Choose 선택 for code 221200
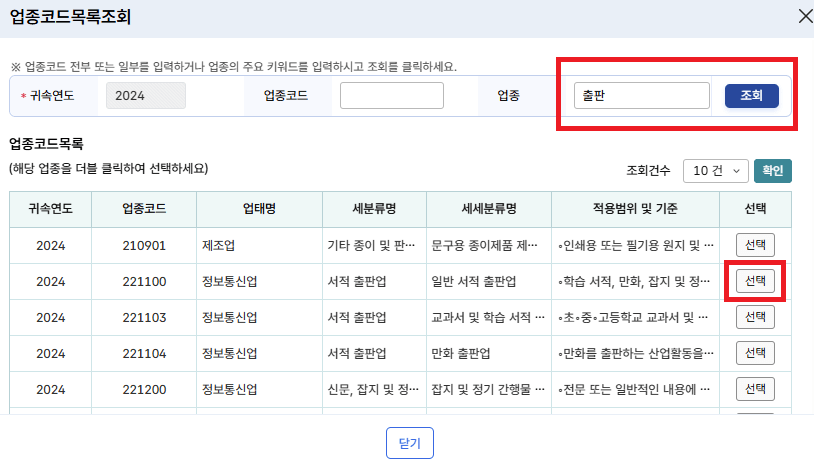Viewport: 814px width, 465px height. tap(755, 389)
